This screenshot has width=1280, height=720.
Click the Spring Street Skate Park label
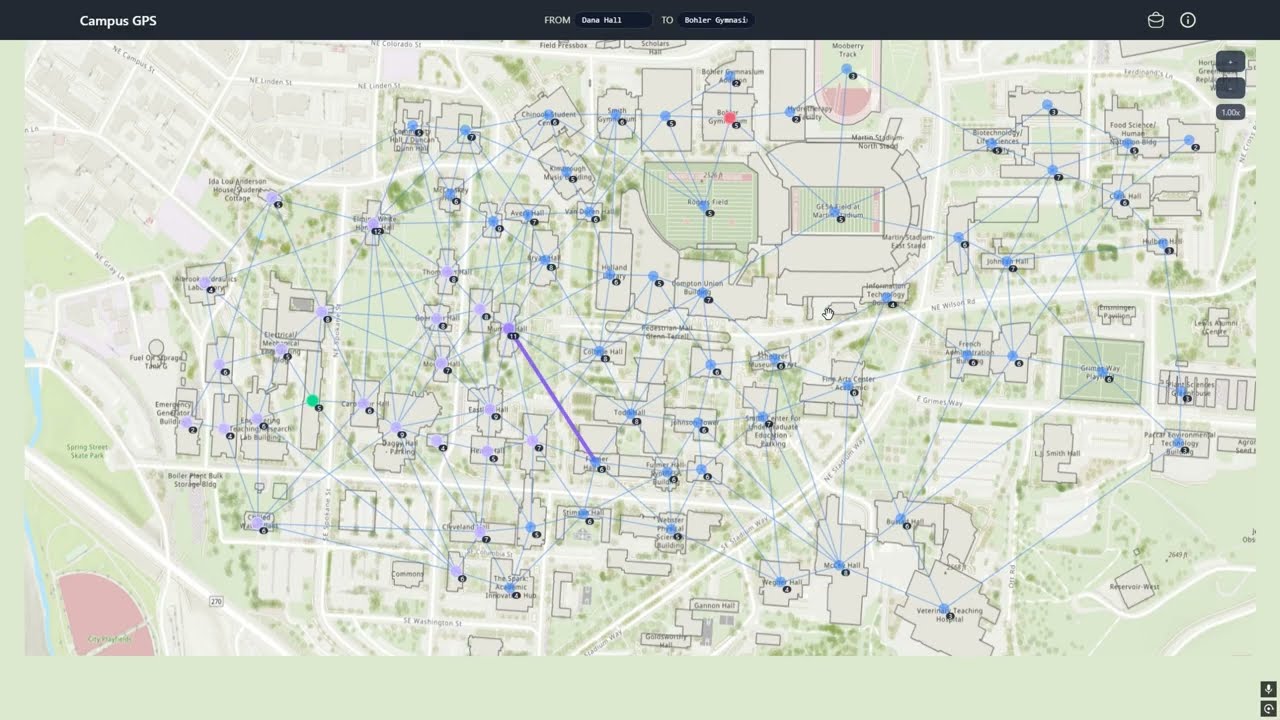[x=85, y=451]
